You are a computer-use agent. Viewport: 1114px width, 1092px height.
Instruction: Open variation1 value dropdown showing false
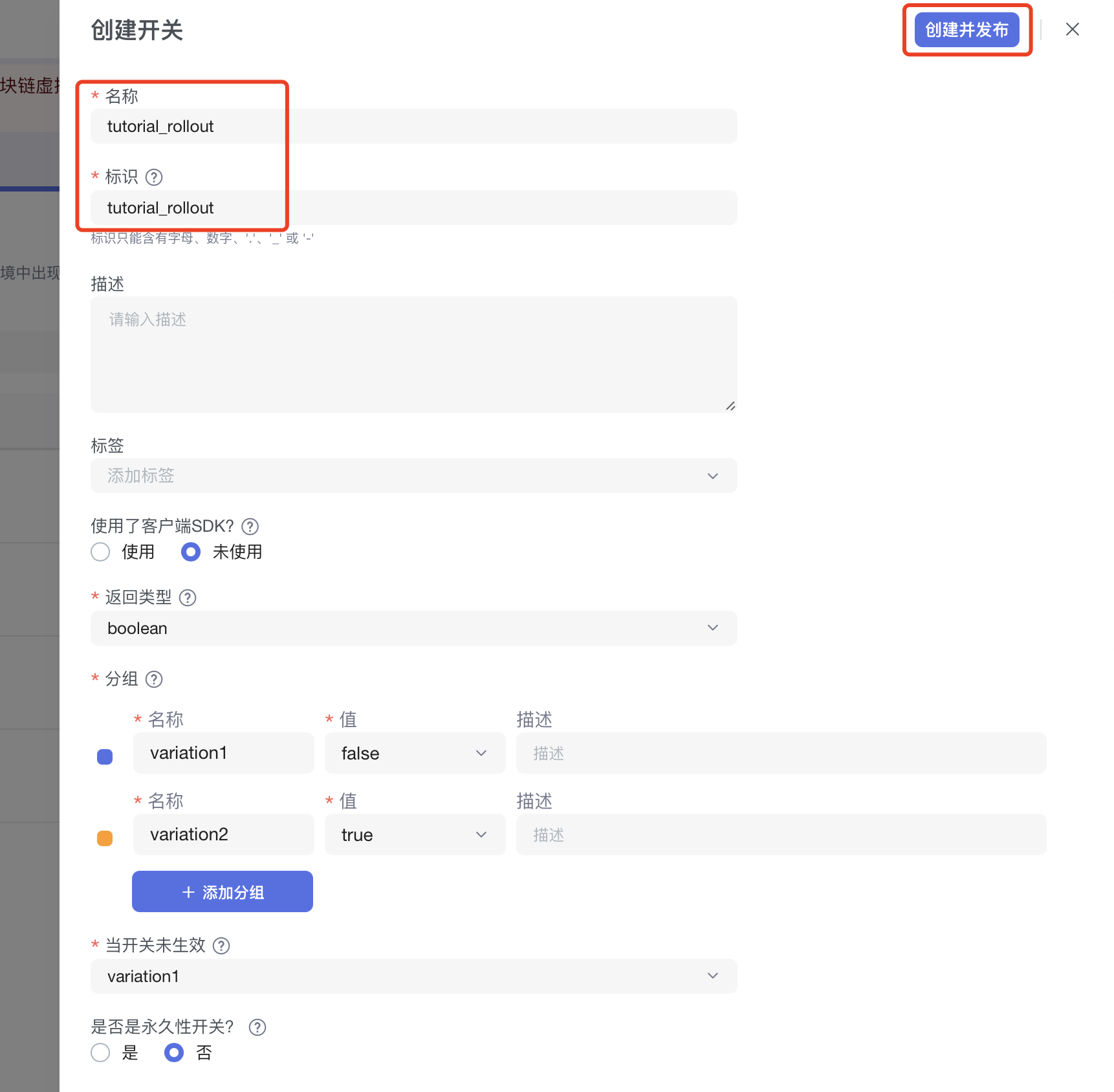pyautogui.click(x=415, y=753)
